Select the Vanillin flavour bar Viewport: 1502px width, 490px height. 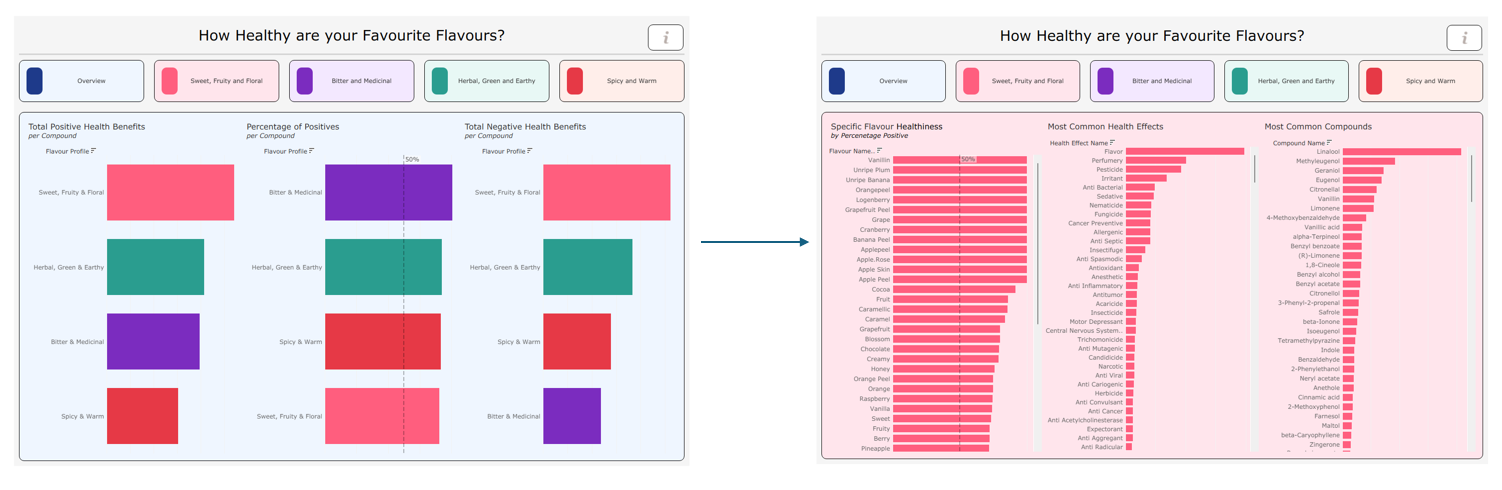coord(960,160)
